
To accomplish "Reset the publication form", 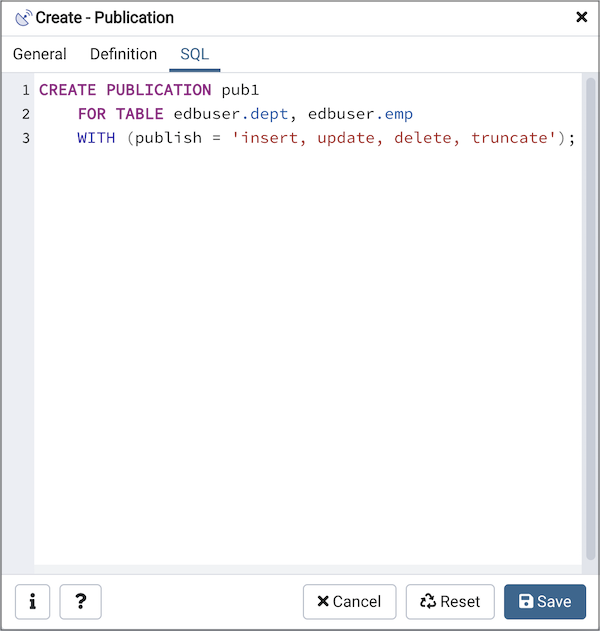I will (450, 602).
